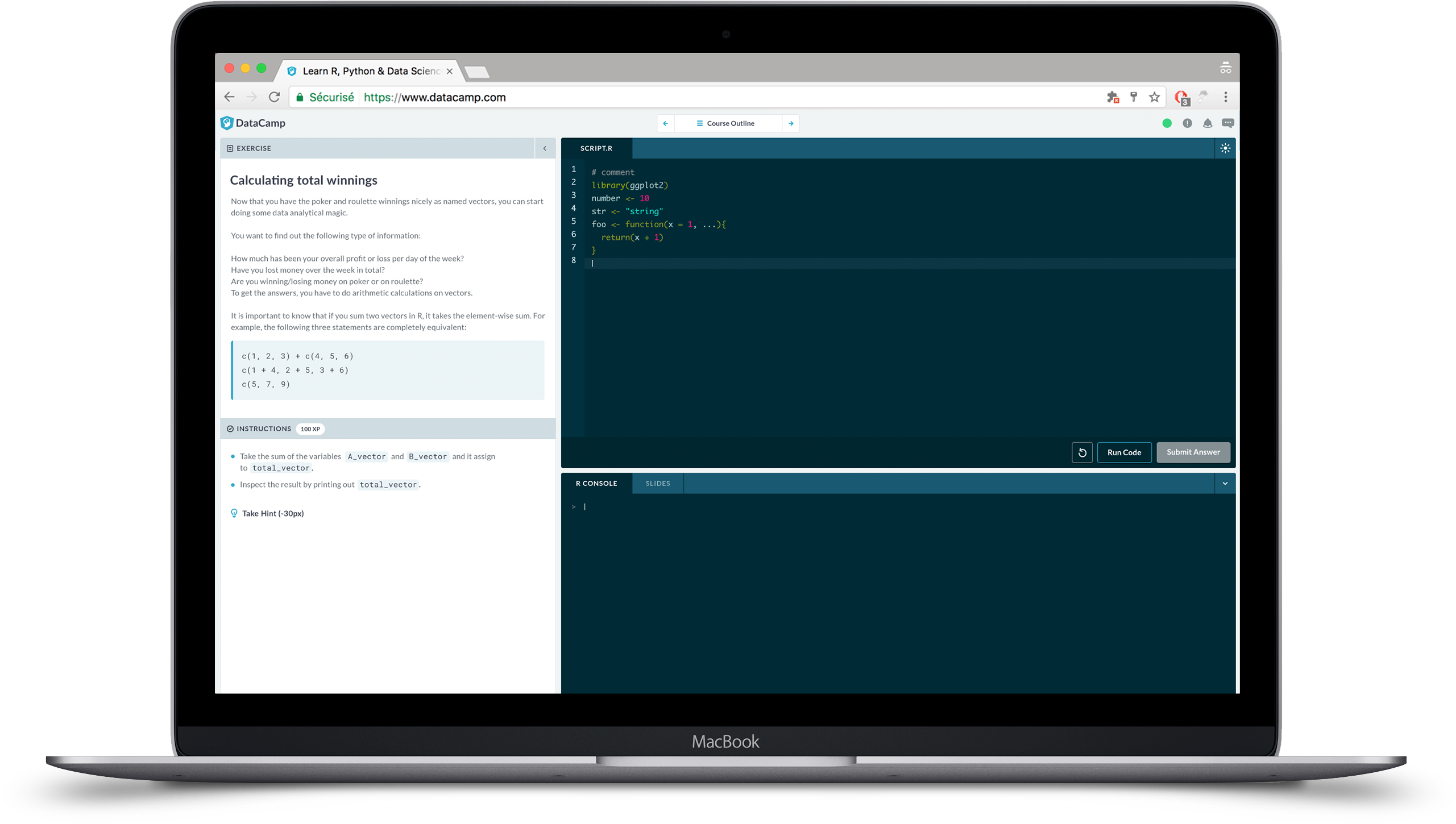Click the Take Hint lightbulb icon
This screenshot has height=824, width=1456.
click(234, 513)
